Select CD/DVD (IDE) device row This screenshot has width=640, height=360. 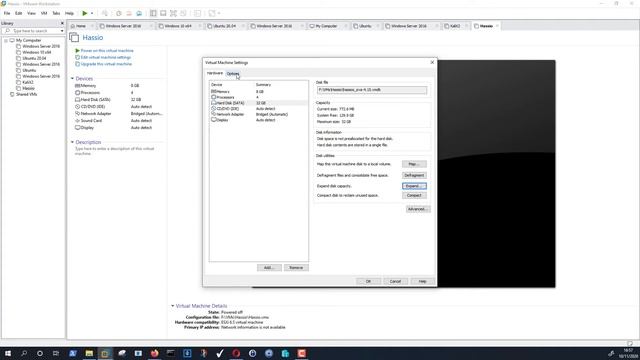(x=258, y=109)
